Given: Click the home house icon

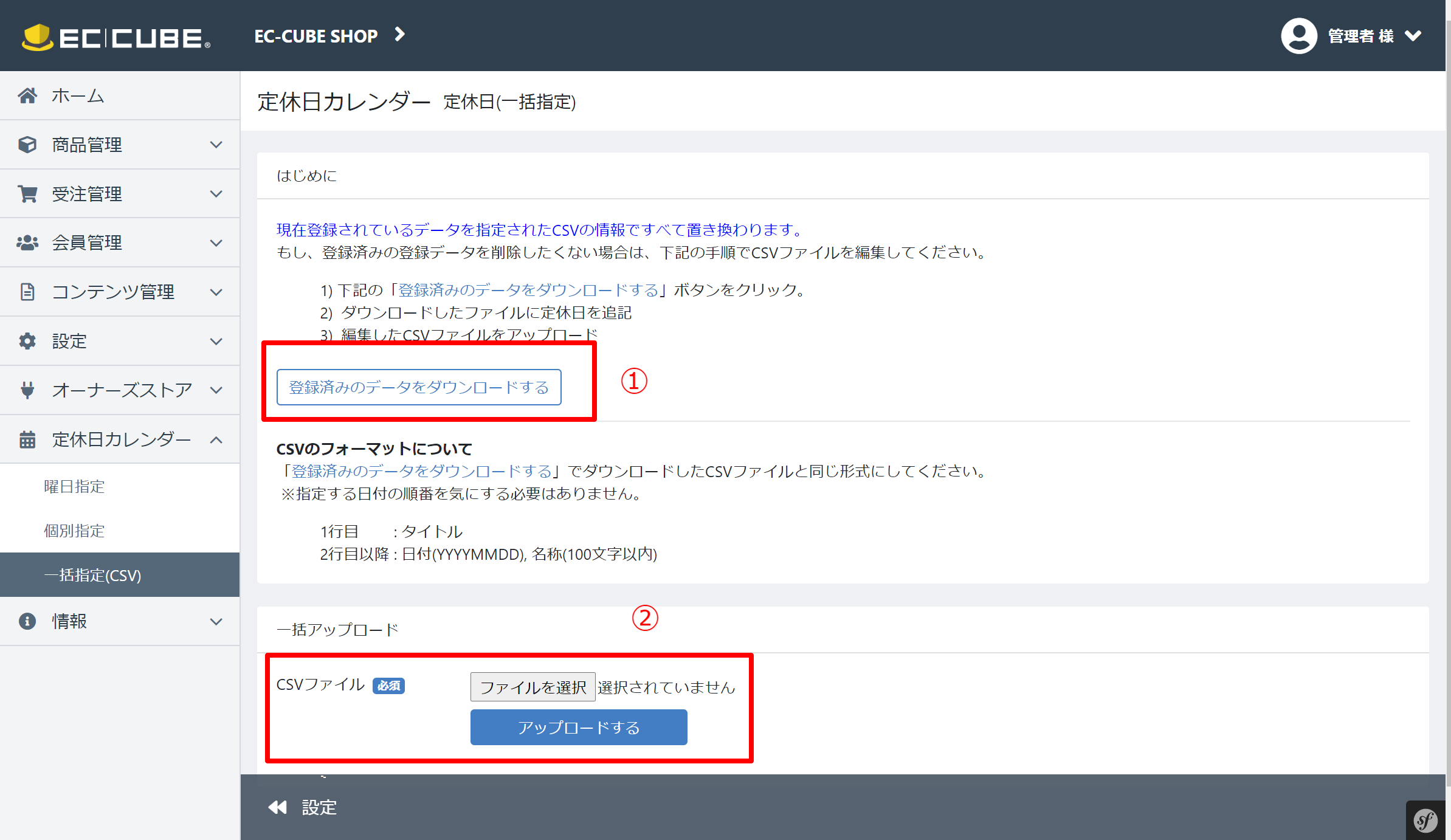Looking at the screenshot, I should [x=27, y=95].
